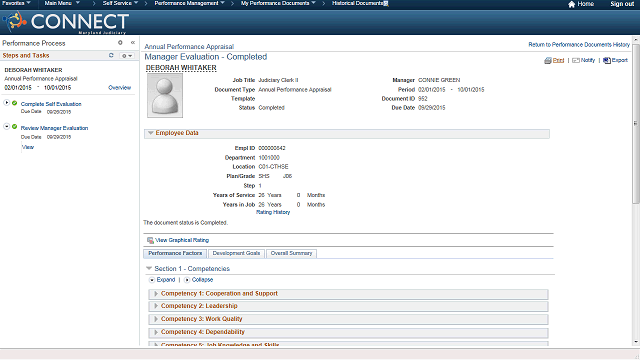Open the Steps and Tasks gear dropdown

coord(127,56)
